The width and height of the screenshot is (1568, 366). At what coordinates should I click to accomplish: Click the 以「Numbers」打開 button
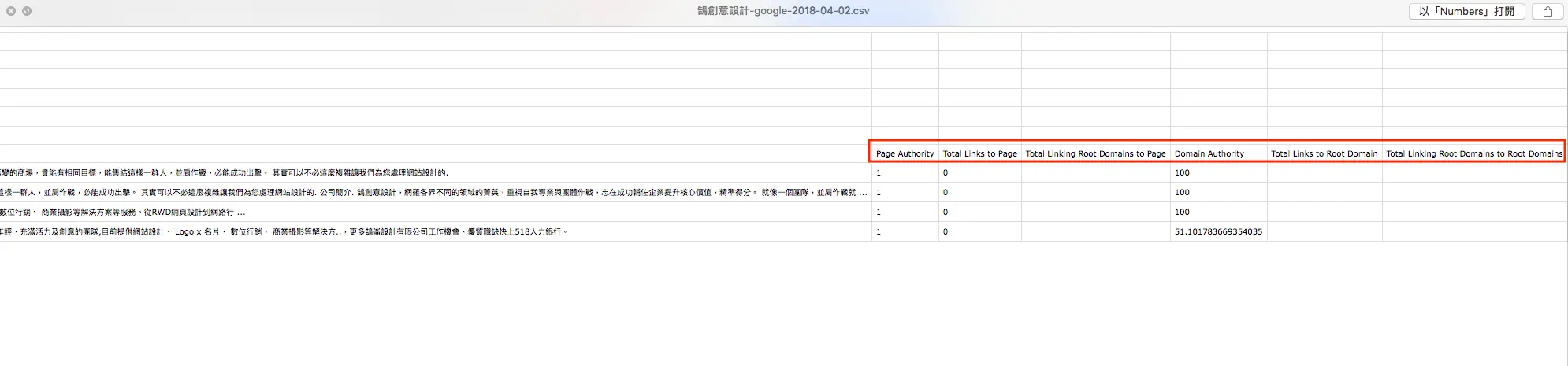(1466, 12)
